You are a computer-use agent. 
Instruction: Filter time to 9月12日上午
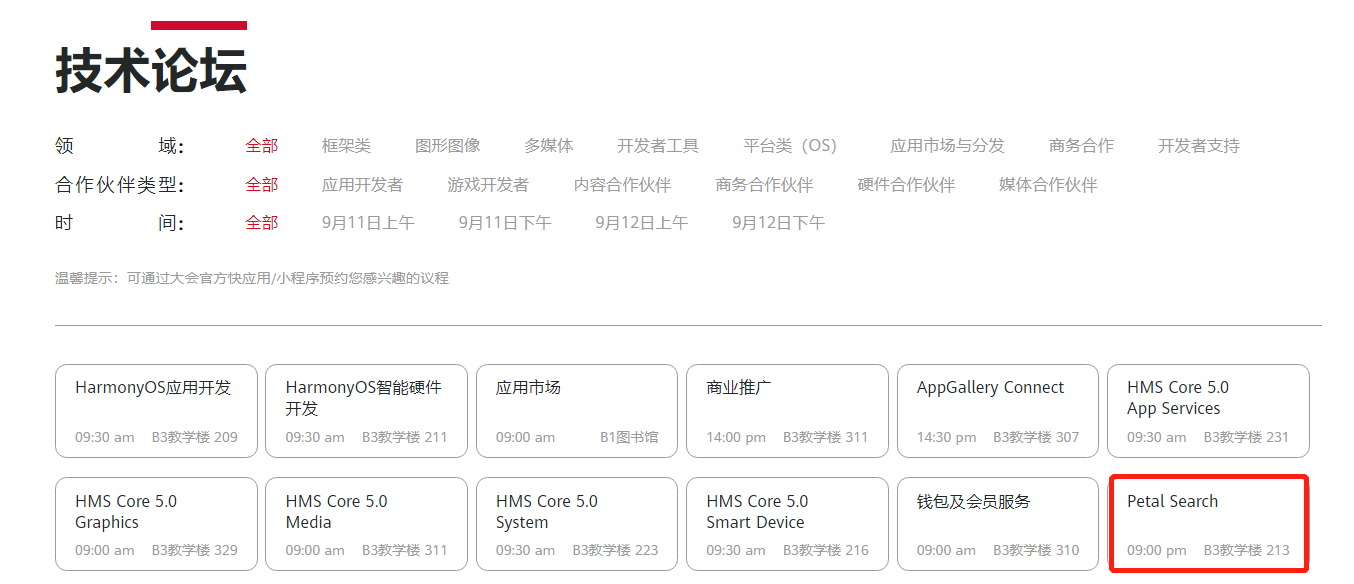642,223
